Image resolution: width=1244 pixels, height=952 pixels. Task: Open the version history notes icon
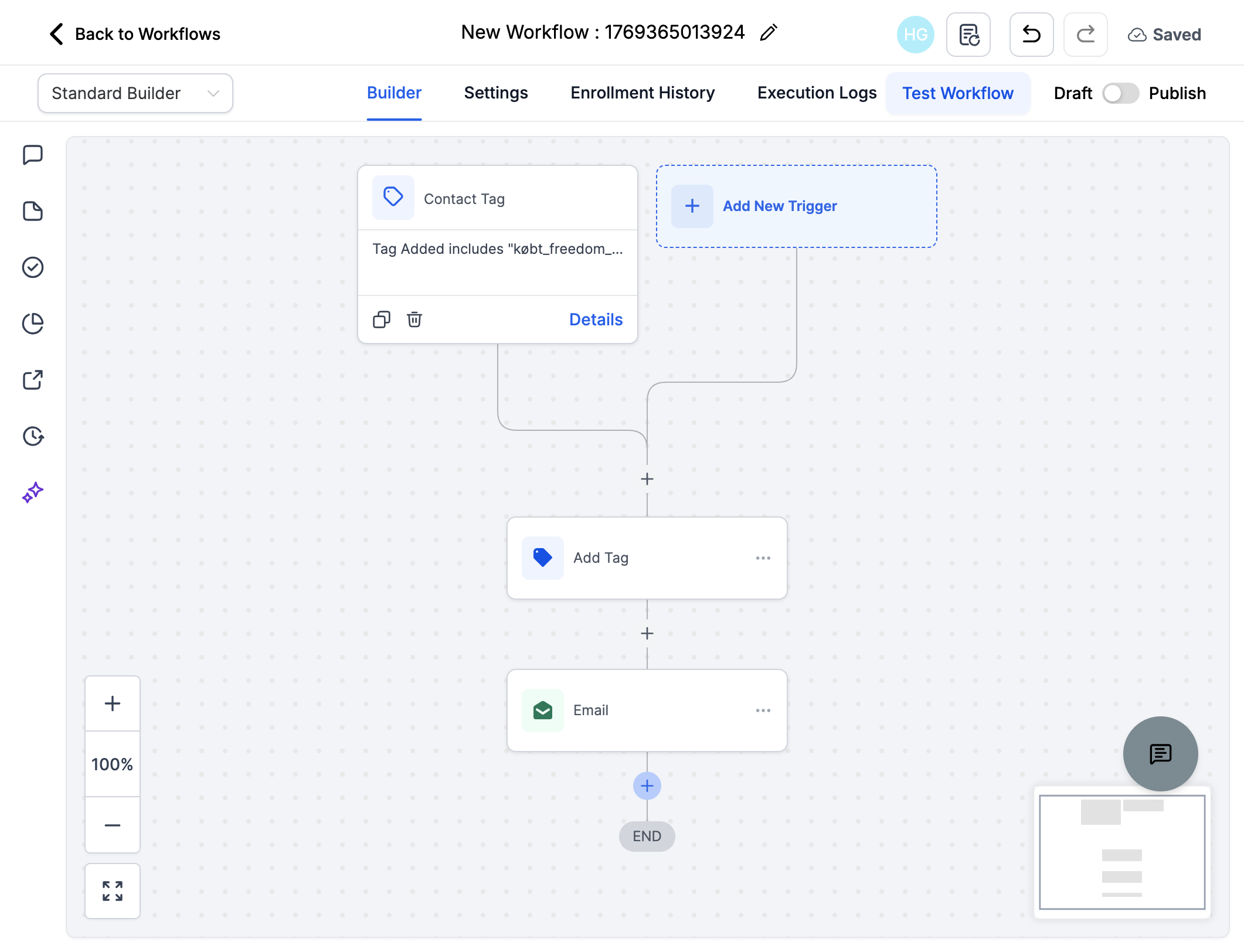coord(968,35)
